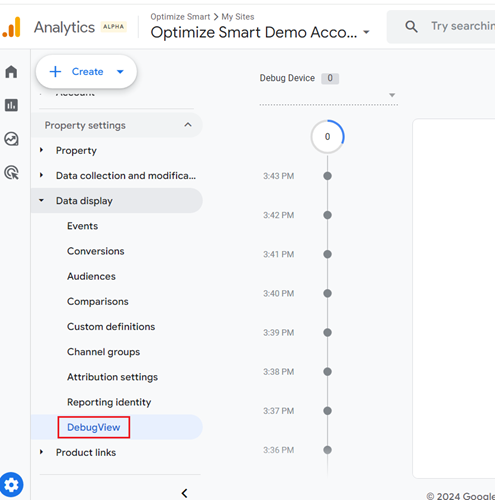
Task: Open the Explore icon in left rail
Action: point(11,139)
